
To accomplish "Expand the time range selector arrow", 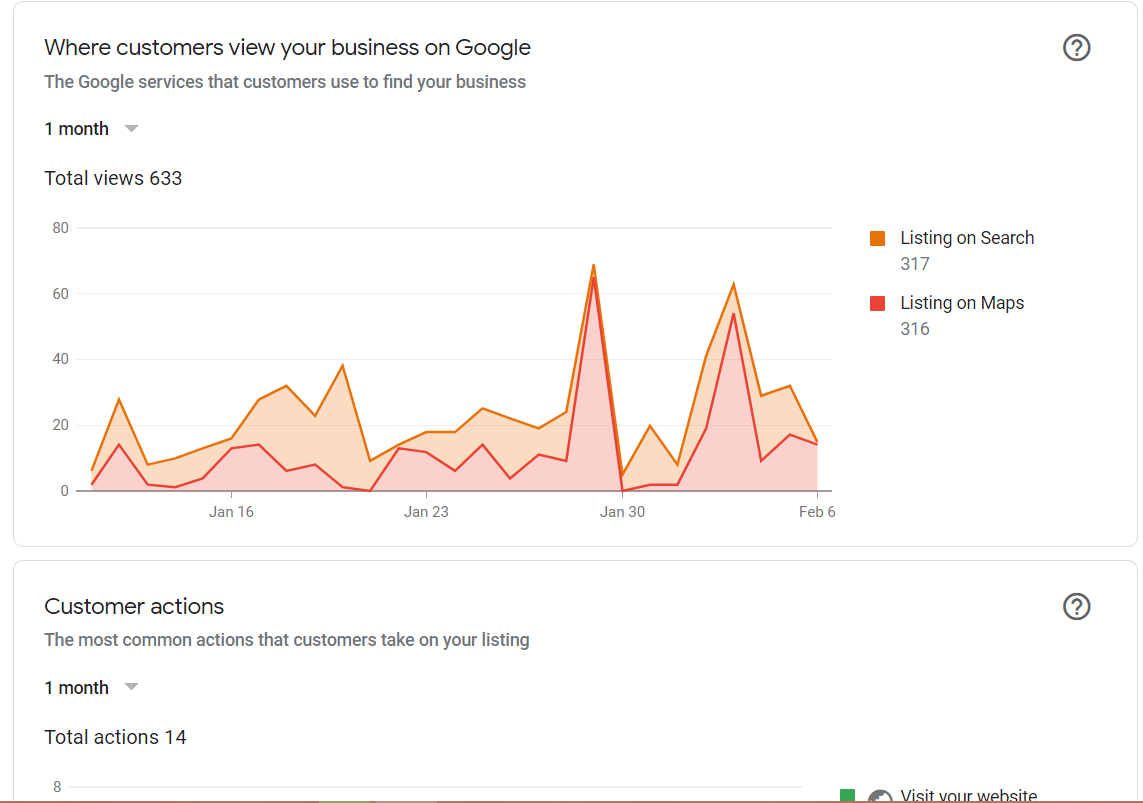I will coord(131,128).
